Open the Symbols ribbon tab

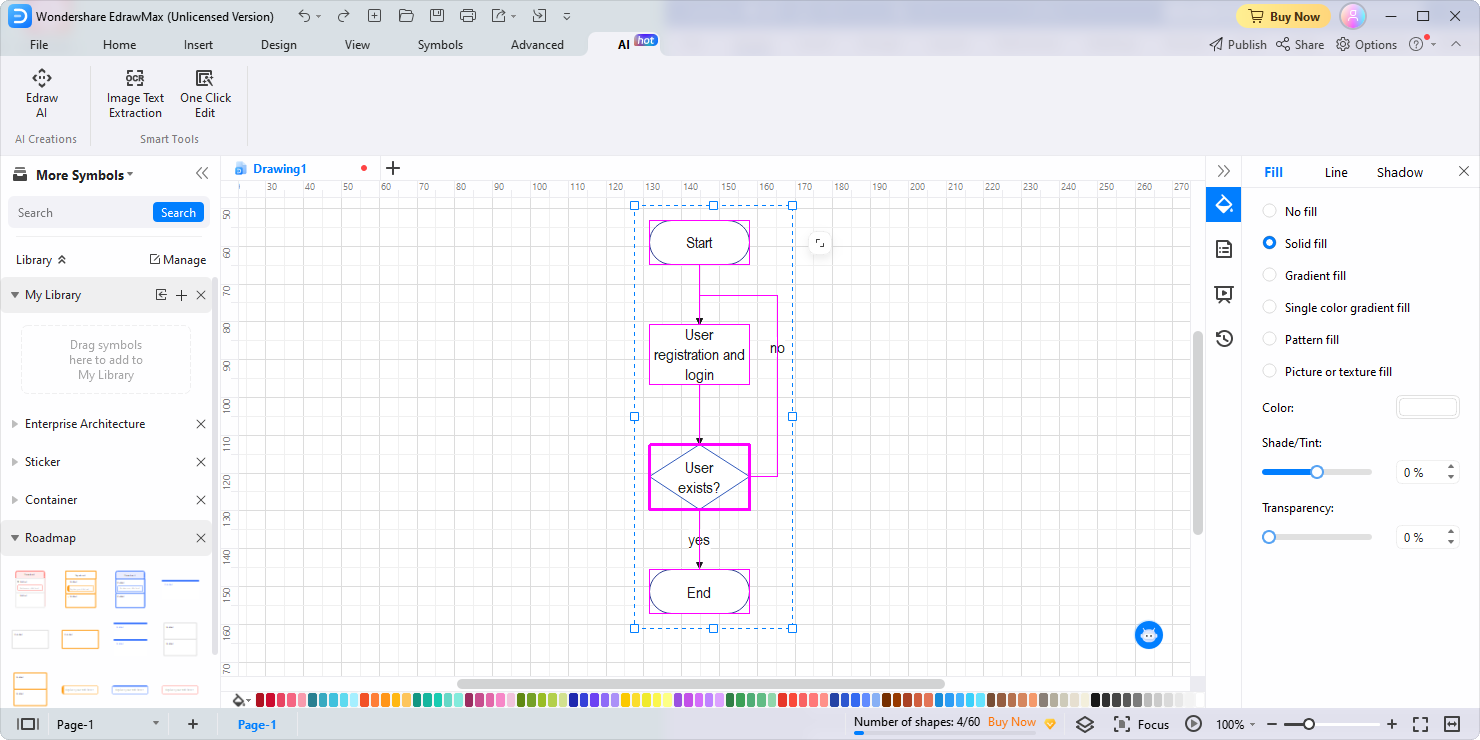coord(440,45)
